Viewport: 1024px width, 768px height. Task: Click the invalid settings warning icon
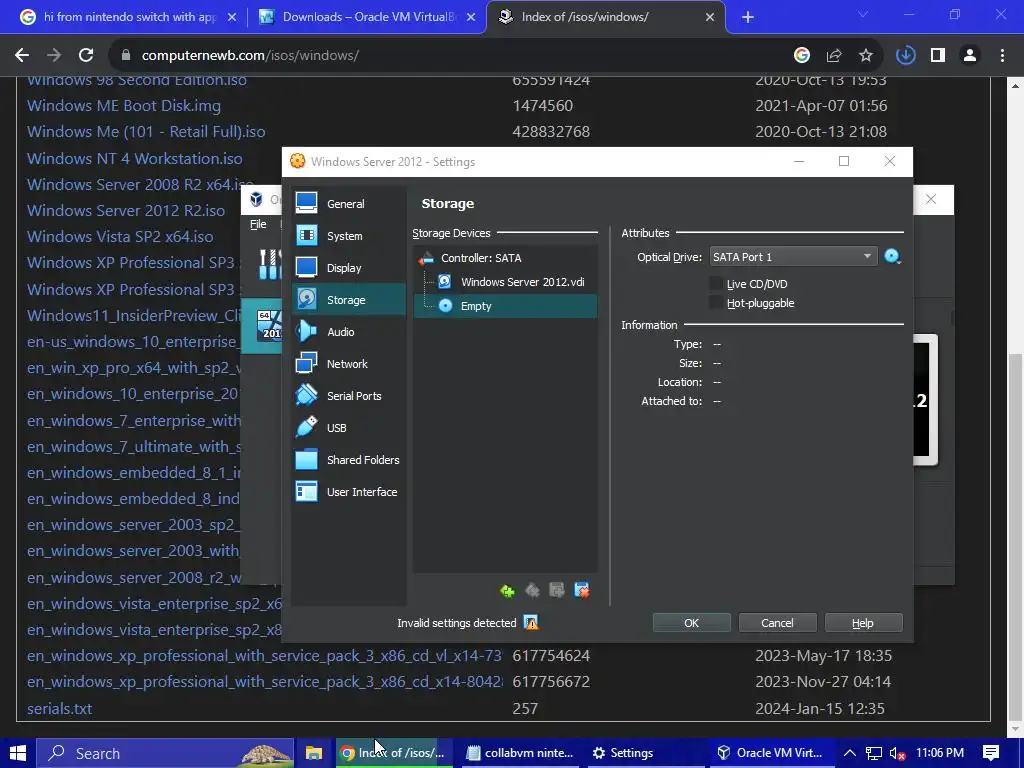point(531,623)
